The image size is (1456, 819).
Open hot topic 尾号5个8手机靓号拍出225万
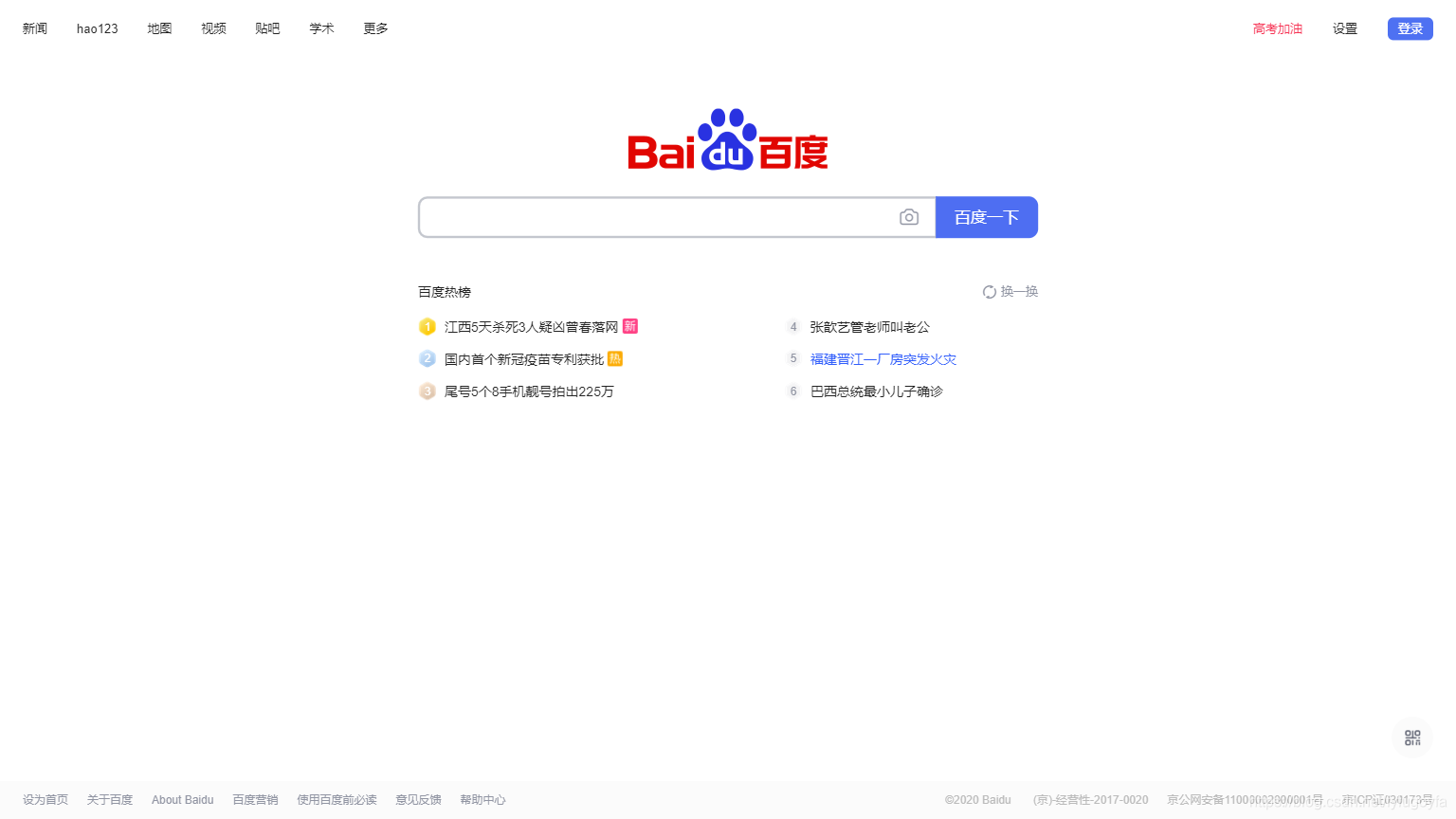(529, 391)
